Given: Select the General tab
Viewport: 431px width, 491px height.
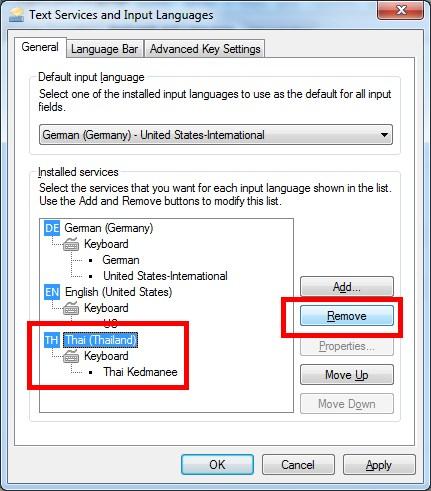Looking at the screenshot, I should point(40,47).
